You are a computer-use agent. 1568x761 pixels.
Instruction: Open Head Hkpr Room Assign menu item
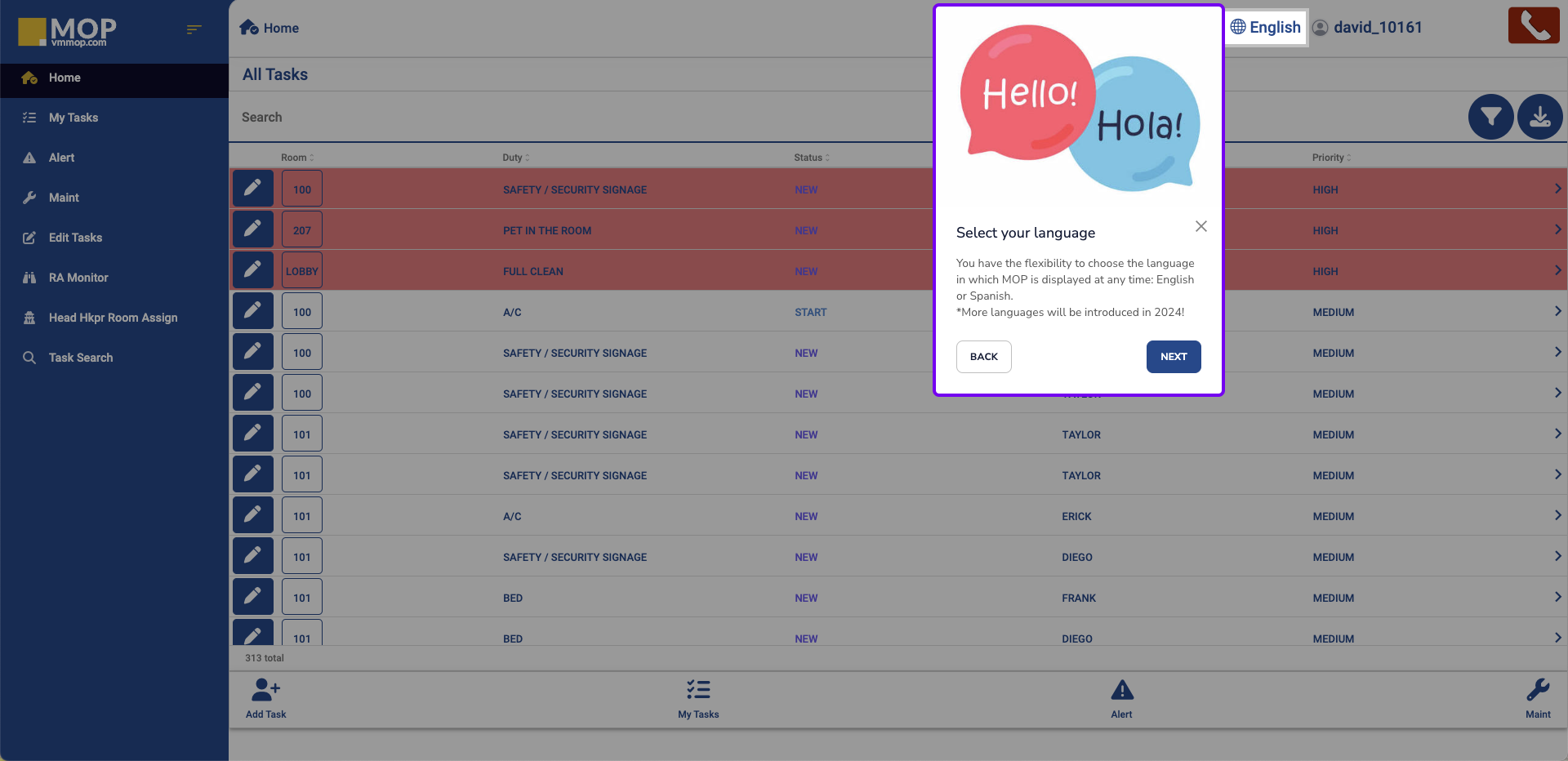[113, 318]
